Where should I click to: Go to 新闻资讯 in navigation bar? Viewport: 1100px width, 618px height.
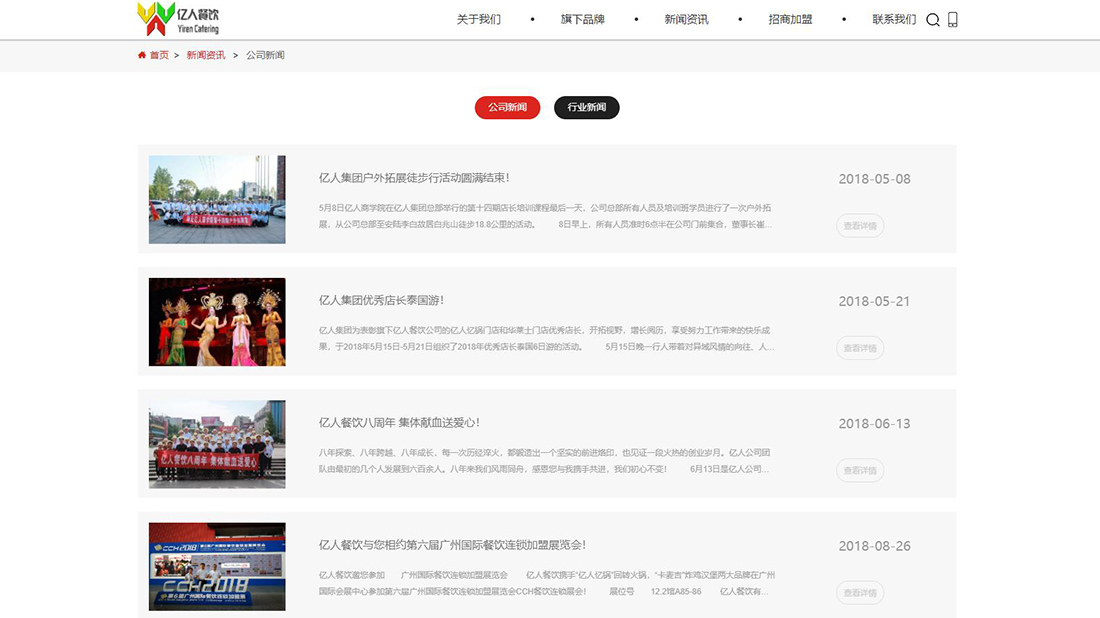[686, 19]
